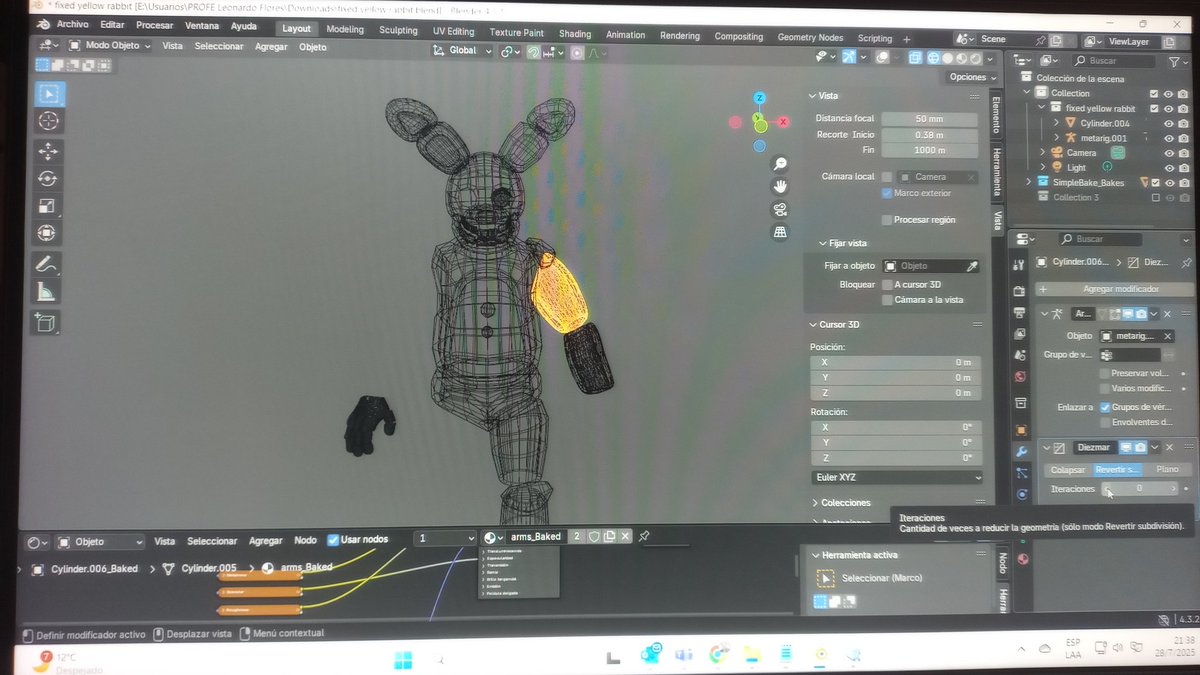Open the Archivo menu
Screen dimensions: 1200x675
point(72,24)
